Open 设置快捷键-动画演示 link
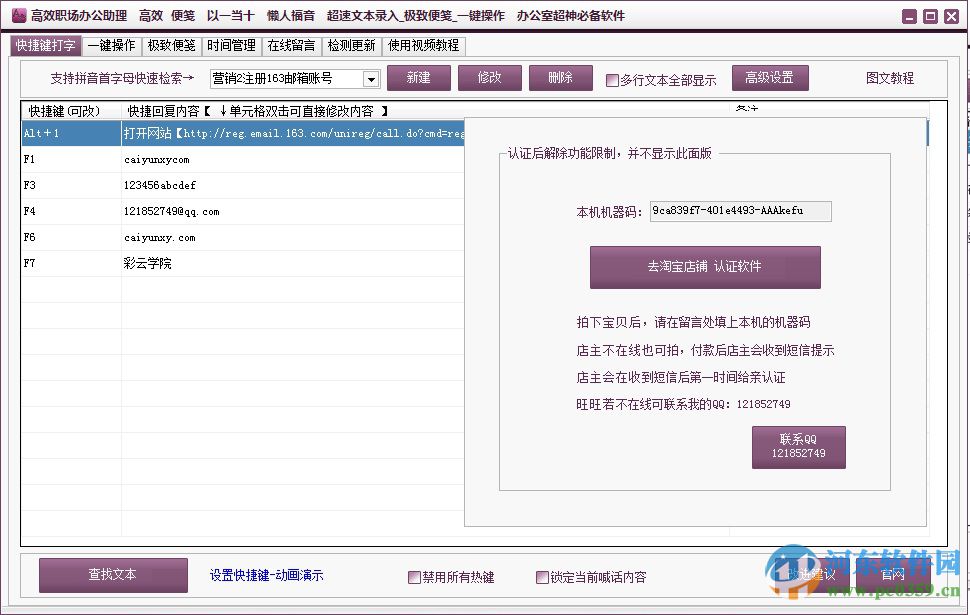This screenshot has width=970, height=615. 267,575
